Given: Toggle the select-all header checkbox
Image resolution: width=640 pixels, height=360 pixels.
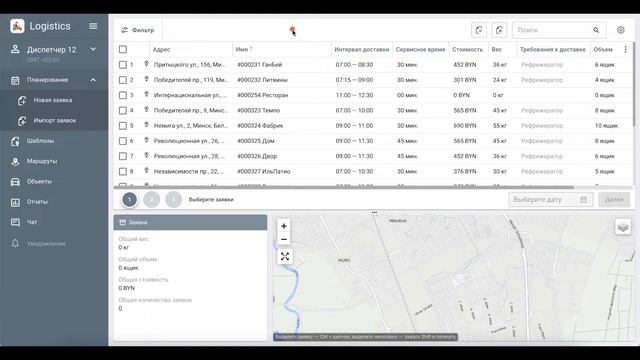Looking at the screenshot, I should 123,49.
